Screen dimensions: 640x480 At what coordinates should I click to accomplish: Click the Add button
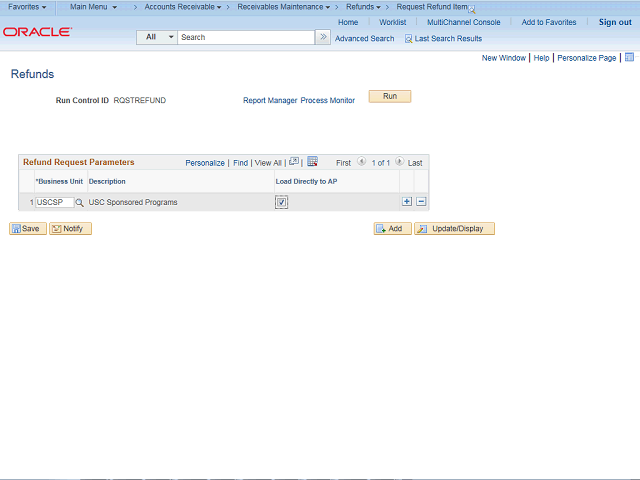[x=392, y=229]
